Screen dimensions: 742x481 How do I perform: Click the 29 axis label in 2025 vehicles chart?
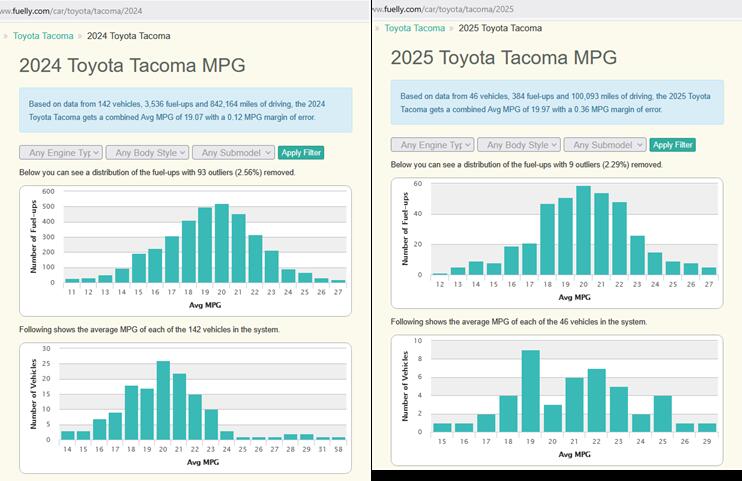(707, 441)
